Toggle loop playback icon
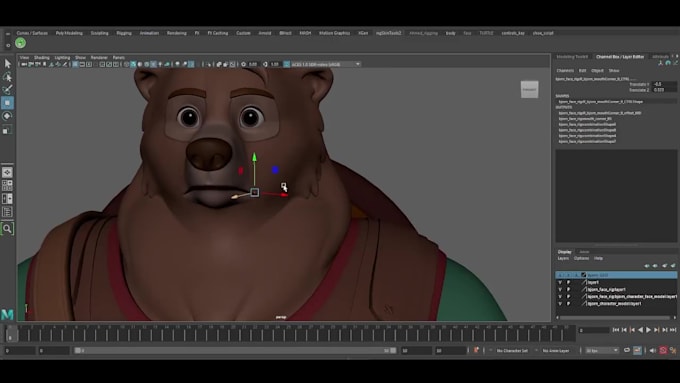The image size is (680, 383). click(x=627, y=350)
